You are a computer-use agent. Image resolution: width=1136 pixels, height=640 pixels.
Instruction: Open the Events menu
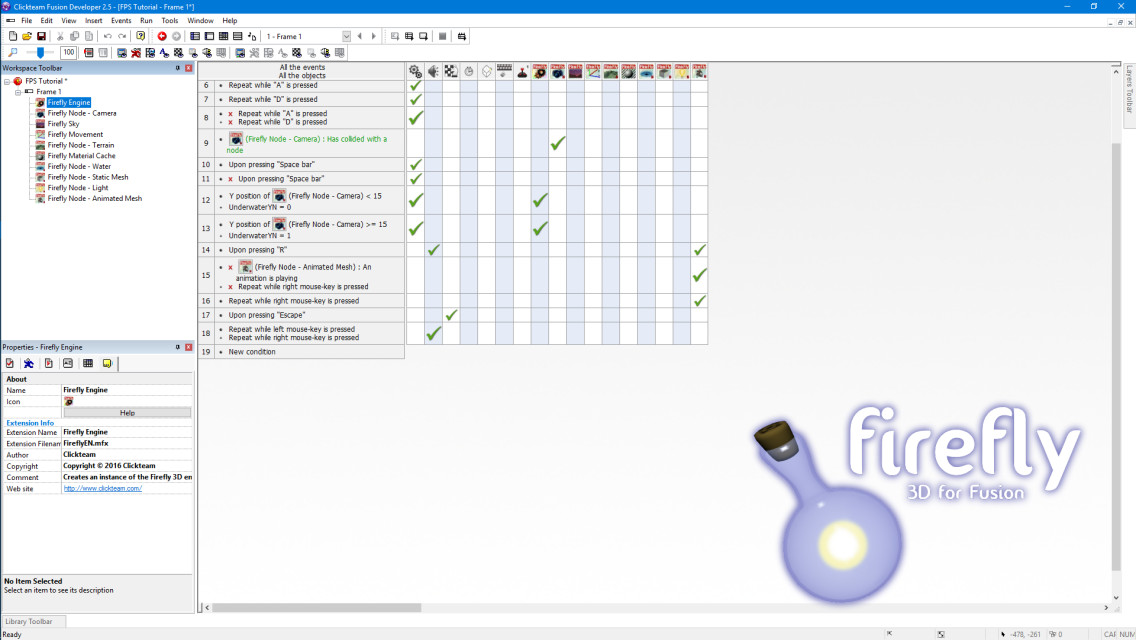[119, 19]
